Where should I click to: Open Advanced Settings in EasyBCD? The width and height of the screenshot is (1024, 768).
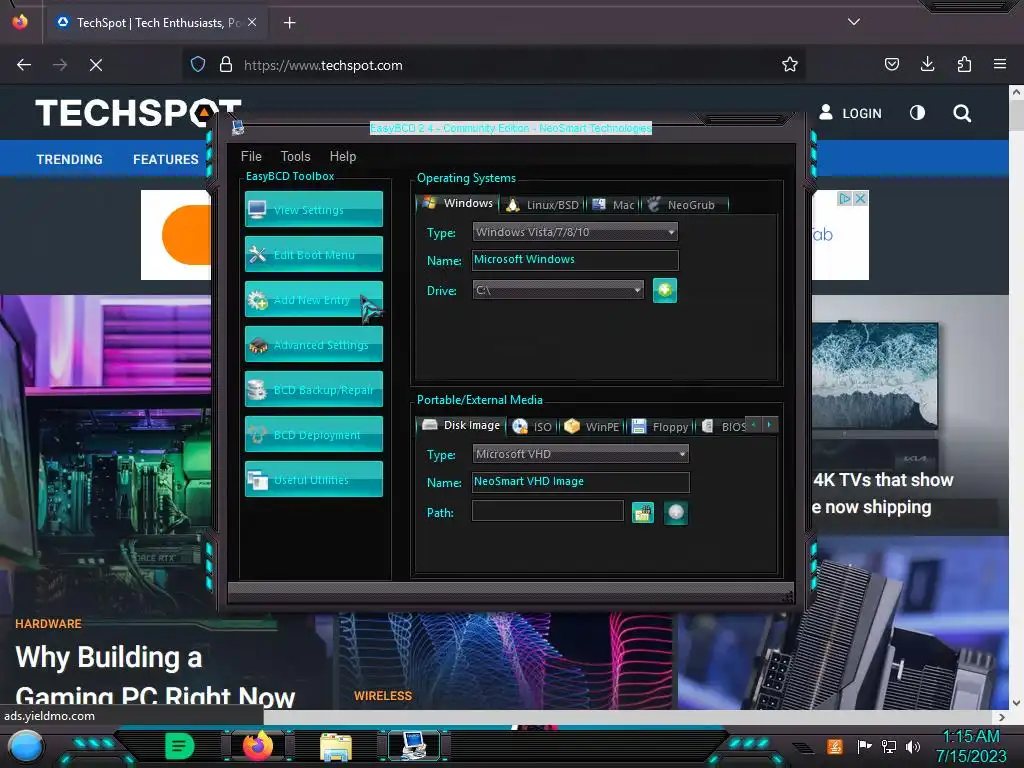313,344
